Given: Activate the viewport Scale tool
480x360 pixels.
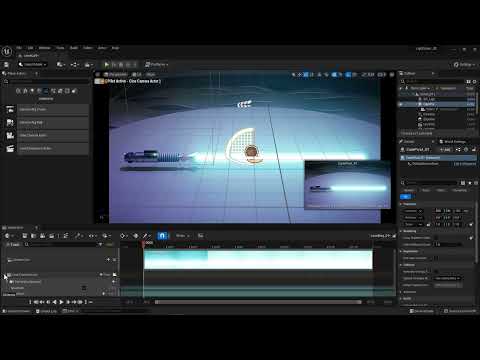Looking at the screenshot, I should tap(312, 74).
